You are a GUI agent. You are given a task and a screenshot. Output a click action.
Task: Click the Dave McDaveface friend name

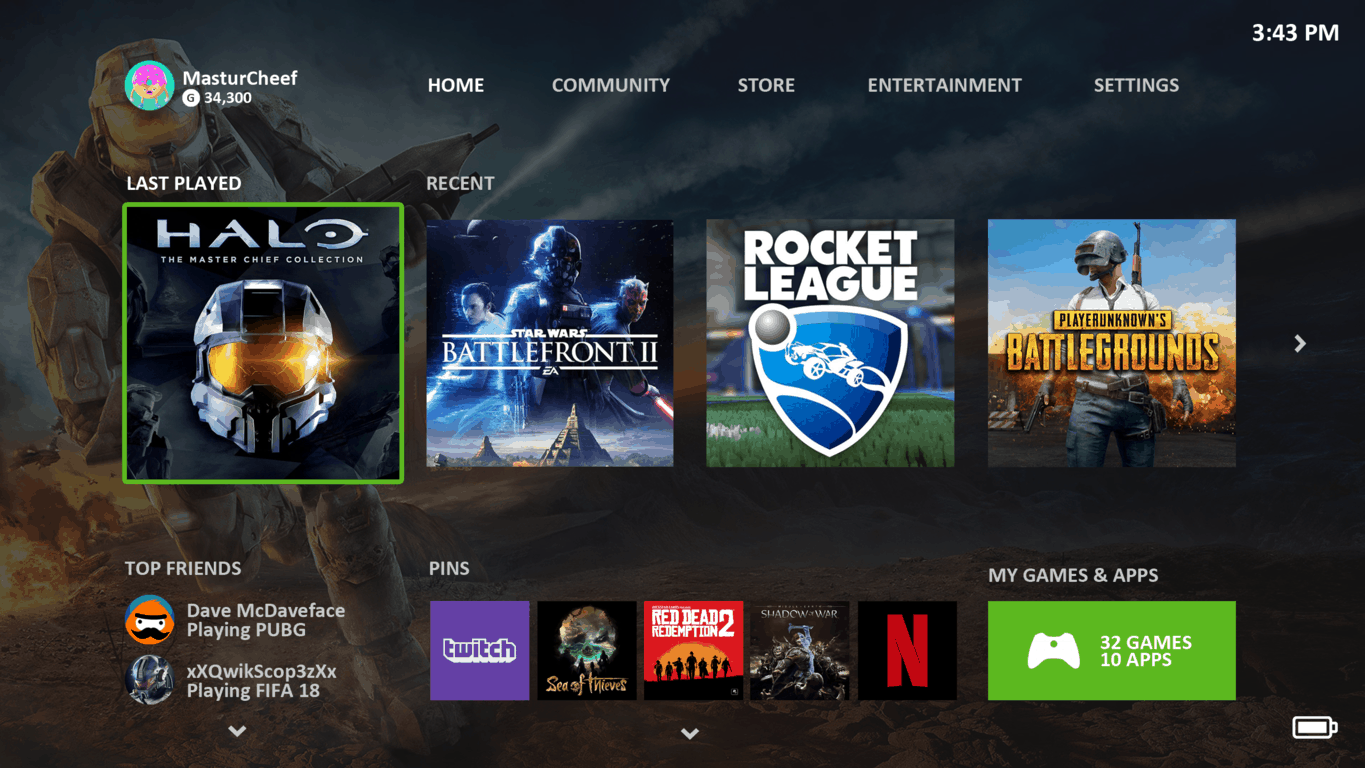266,610
